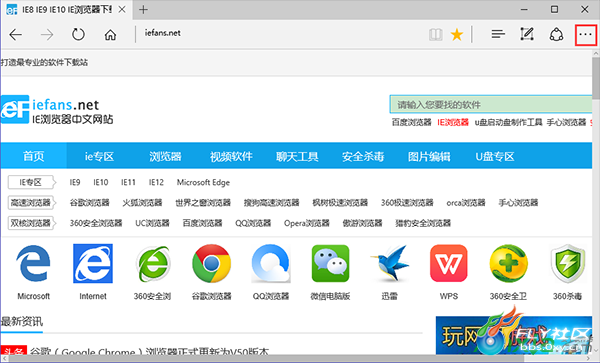
Task: Open the IE10 link
Action: coord(101,182)
